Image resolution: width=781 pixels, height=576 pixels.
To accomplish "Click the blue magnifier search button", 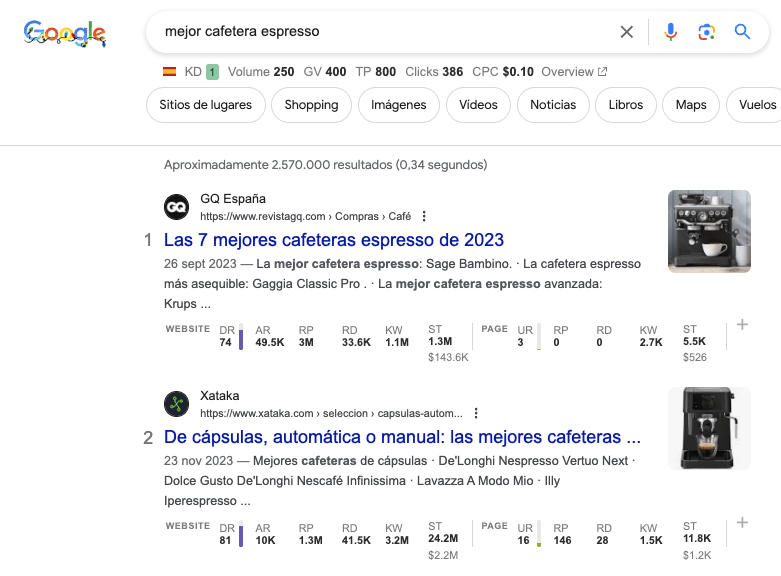I will tap(742, 32).
